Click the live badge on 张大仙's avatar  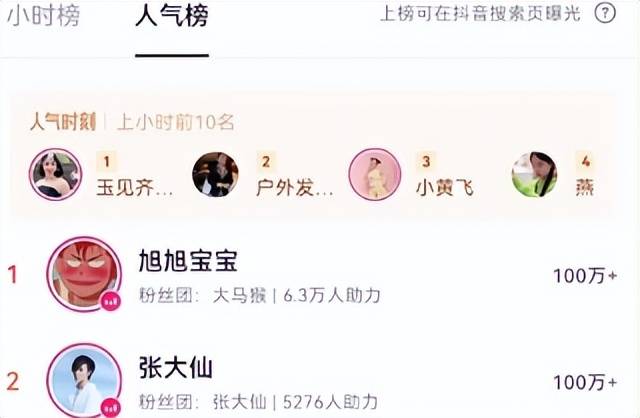tap(111, 407)
